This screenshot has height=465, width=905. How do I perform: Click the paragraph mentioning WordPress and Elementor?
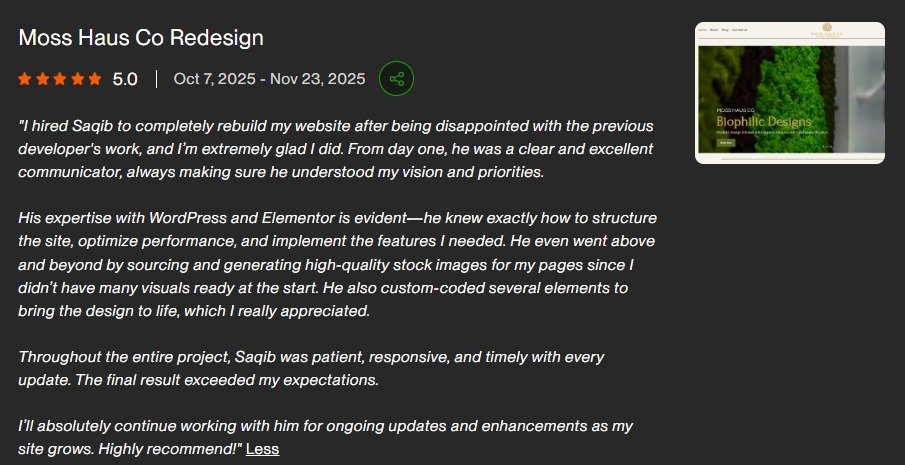point(338,264)
